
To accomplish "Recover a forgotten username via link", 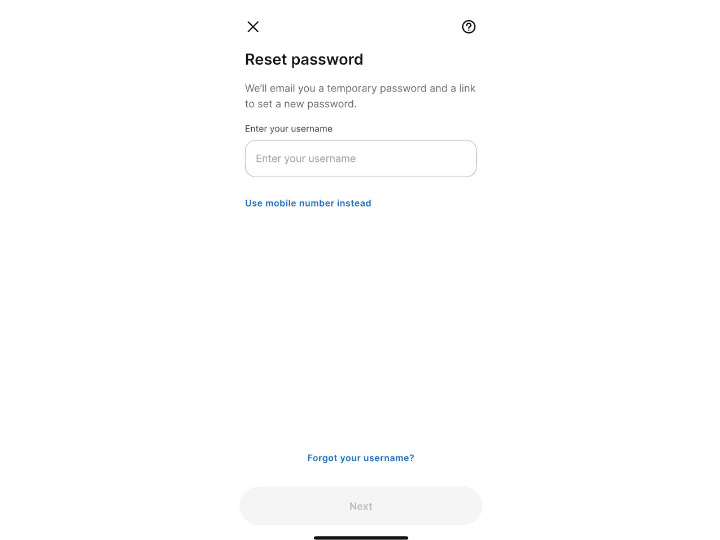I will [360, 458].
